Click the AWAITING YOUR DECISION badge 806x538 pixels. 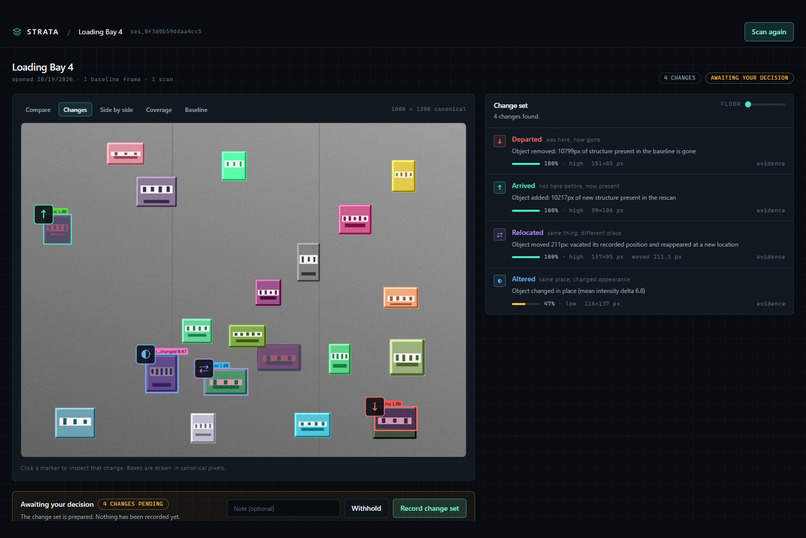pos(749,78)
